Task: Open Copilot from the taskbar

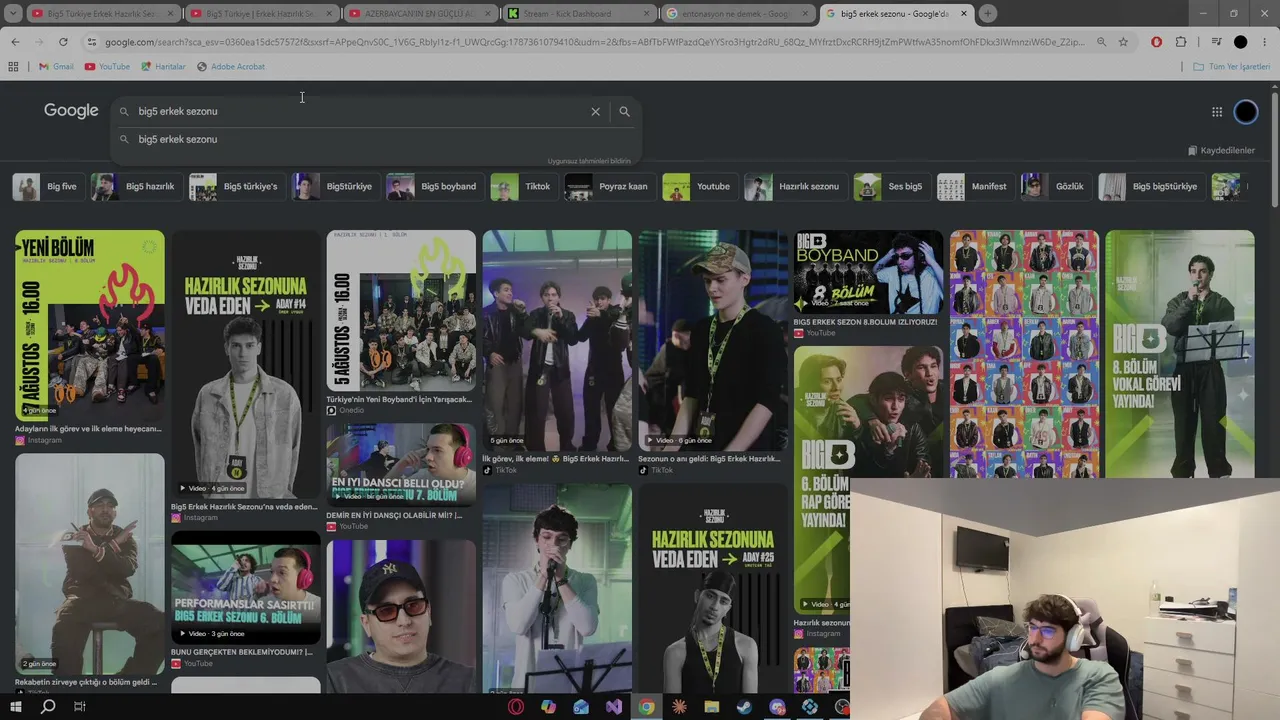Action: pyautogui.click(x=548, y=707)
